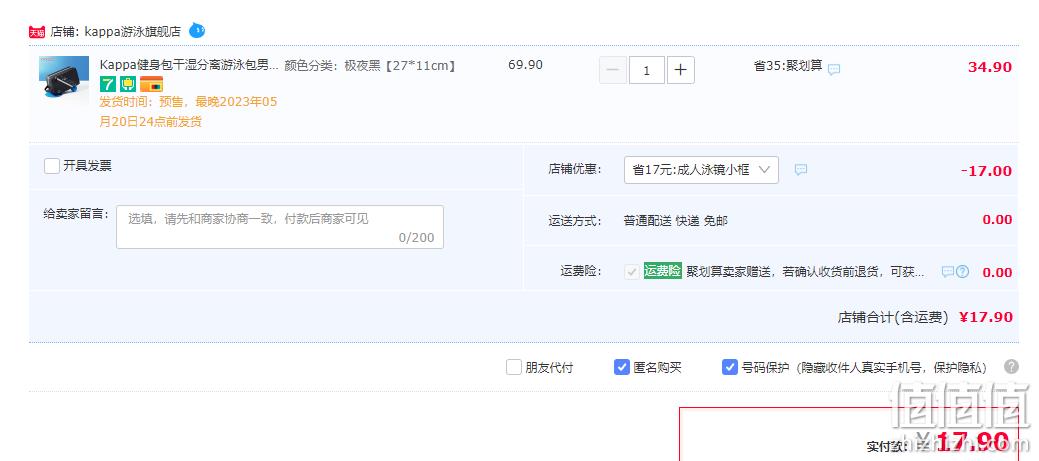This screenshot has height=461, width=1039.
Task: Open the info bubble next to 省35:聚划算
Action: tap(834, 69)
